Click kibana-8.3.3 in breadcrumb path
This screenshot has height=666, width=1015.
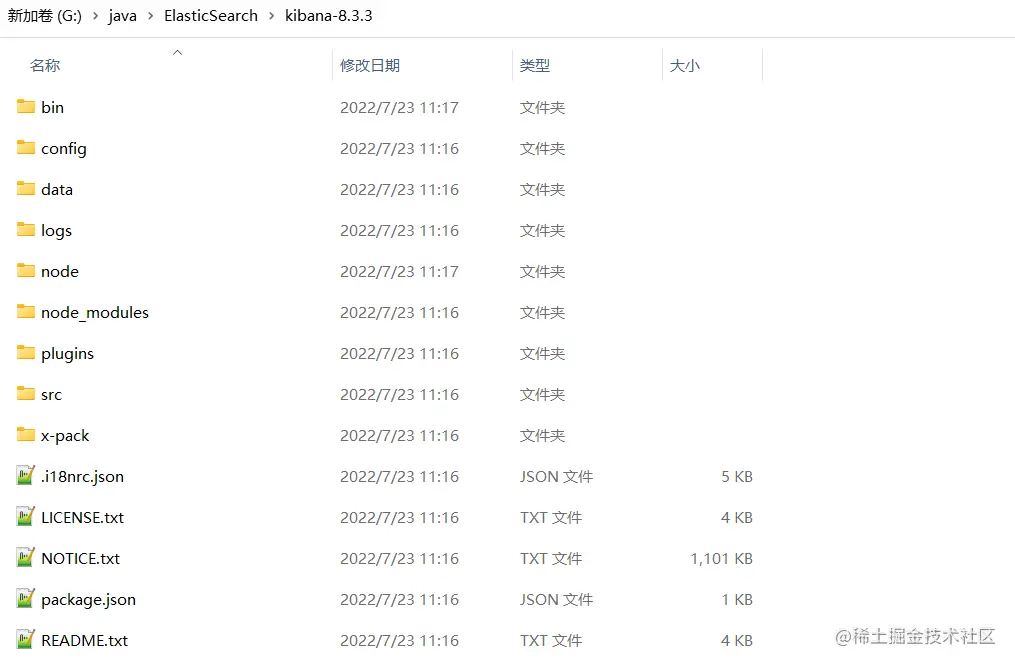(x=329, y=16)
